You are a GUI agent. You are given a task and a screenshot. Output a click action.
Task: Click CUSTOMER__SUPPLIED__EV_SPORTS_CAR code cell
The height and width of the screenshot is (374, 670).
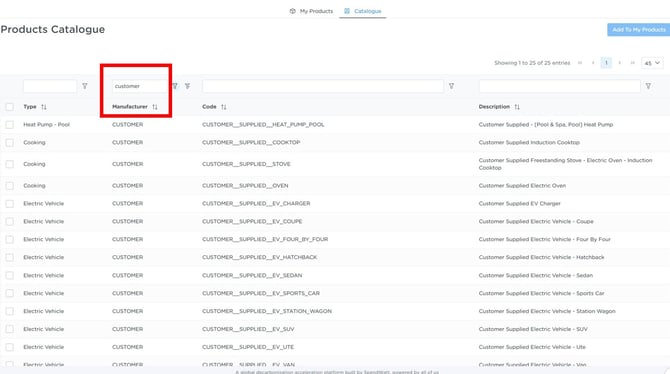pyautogui.click(x=261, y=293)
